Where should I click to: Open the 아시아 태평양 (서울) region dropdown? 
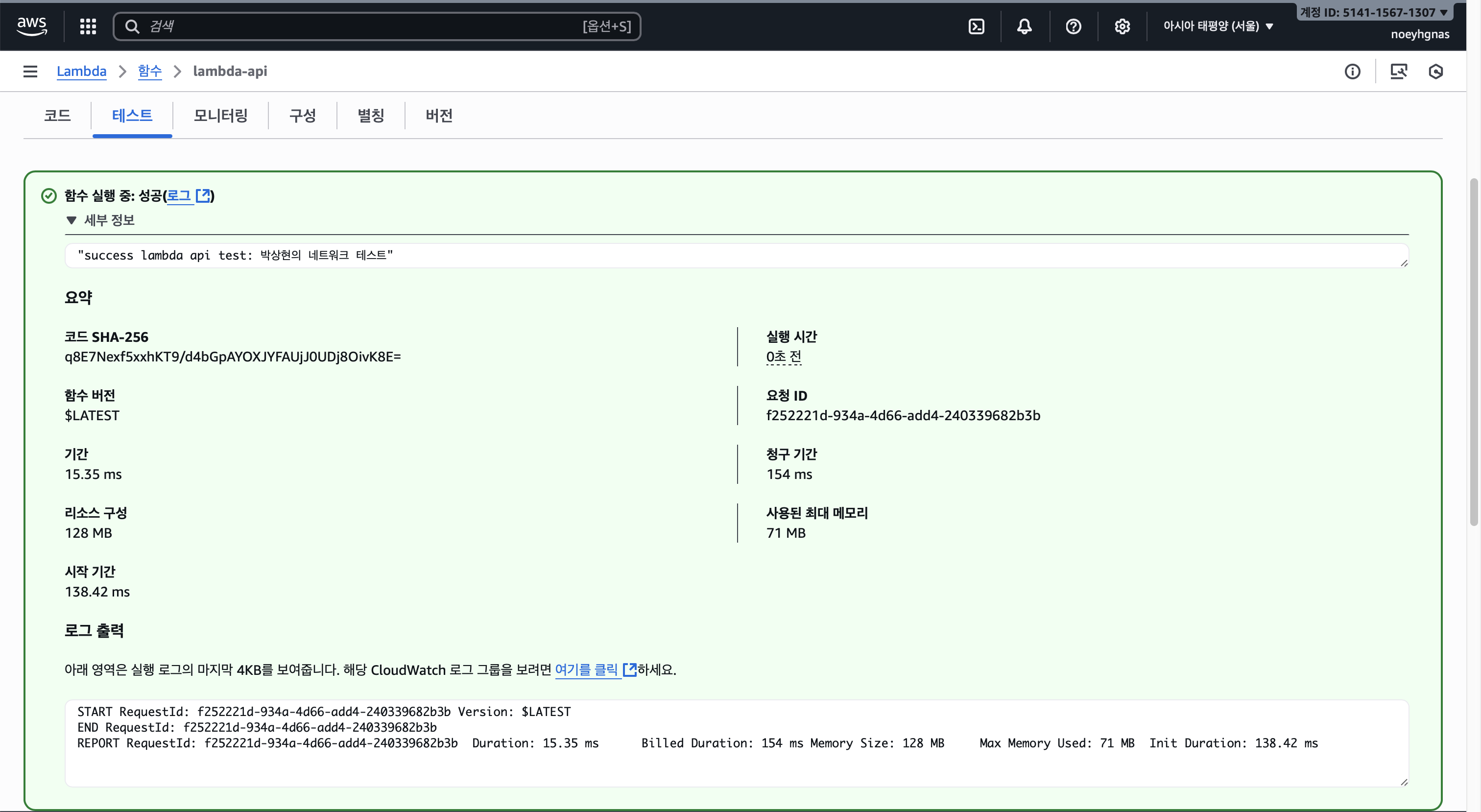point(1218,26)
